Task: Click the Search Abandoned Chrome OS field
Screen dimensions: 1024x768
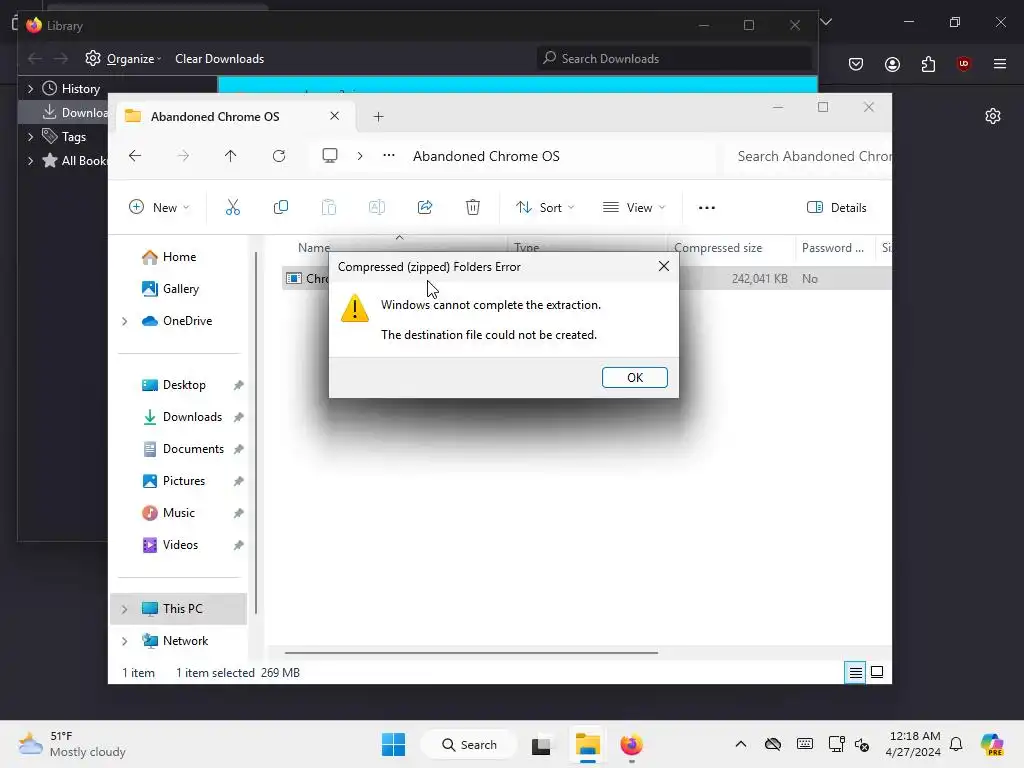Action: point(810,156)
